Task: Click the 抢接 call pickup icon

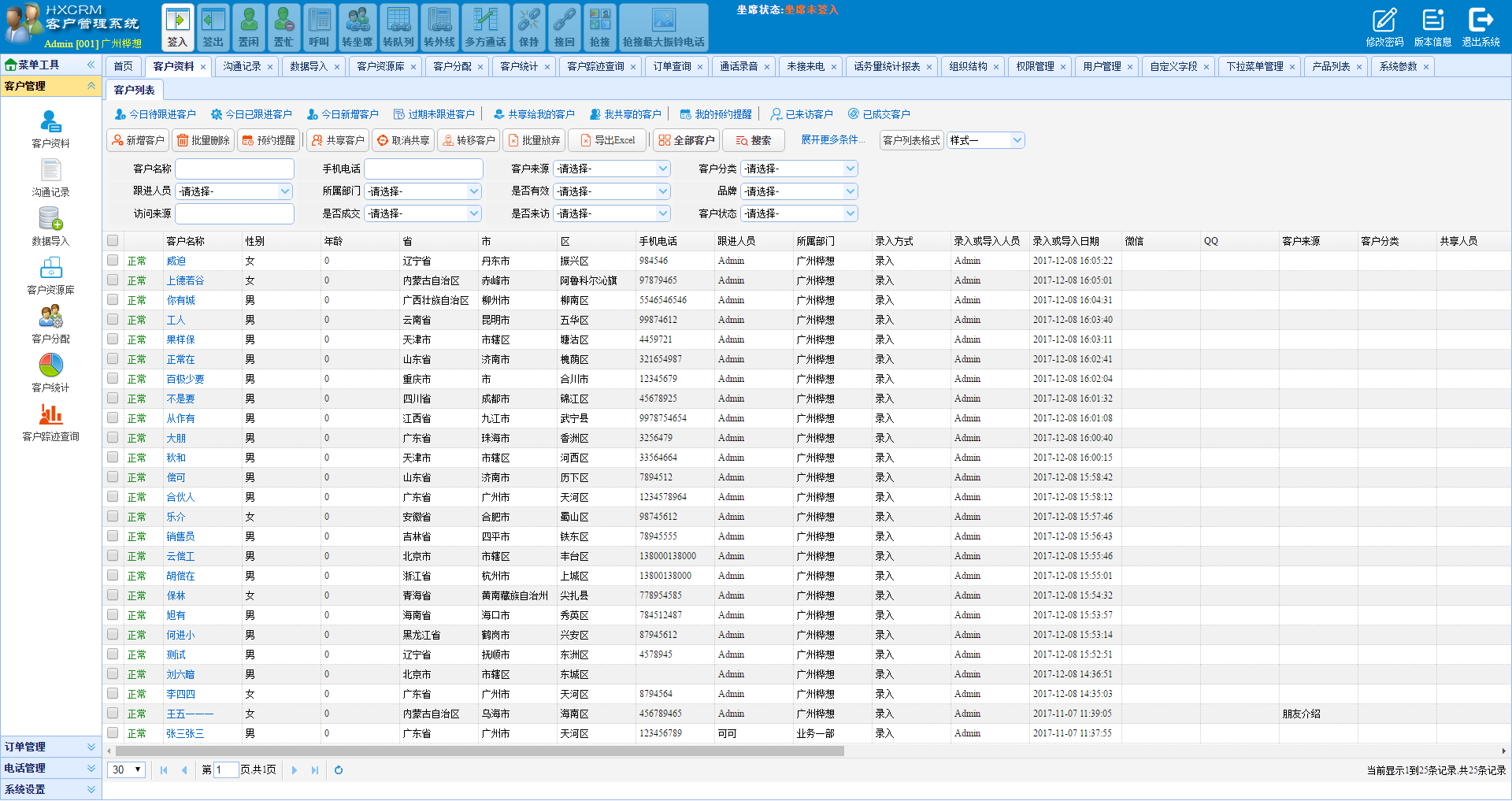Action: click(x=600, y=27)
